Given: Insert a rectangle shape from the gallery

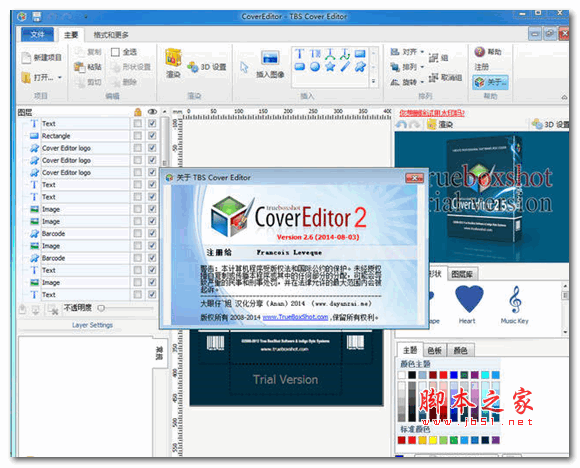Looking at the screenshot, I should click(360, 54).
